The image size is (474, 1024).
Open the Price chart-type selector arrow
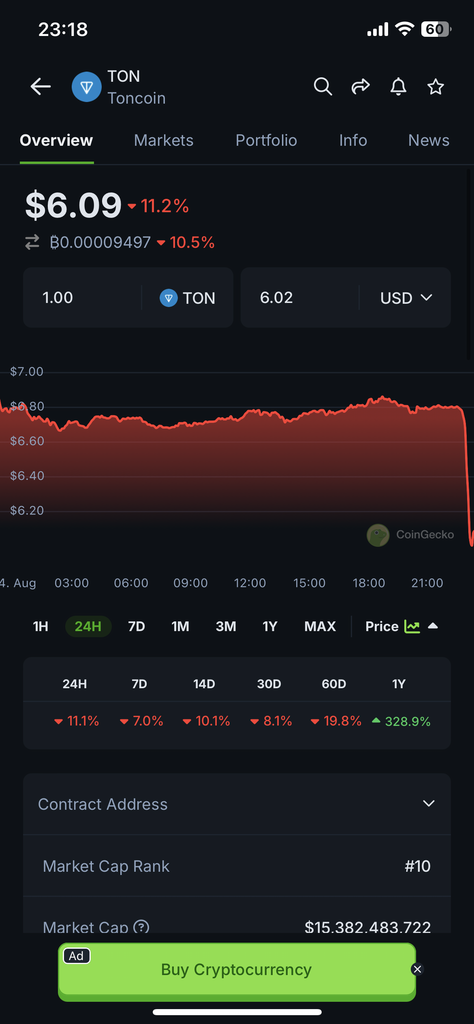(x=433, y=626)
